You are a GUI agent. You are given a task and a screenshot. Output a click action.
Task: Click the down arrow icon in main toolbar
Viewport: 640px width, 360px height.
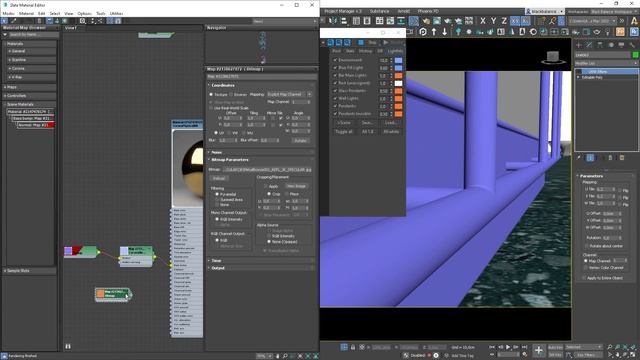pyautogui.click(x=444, y=31)
